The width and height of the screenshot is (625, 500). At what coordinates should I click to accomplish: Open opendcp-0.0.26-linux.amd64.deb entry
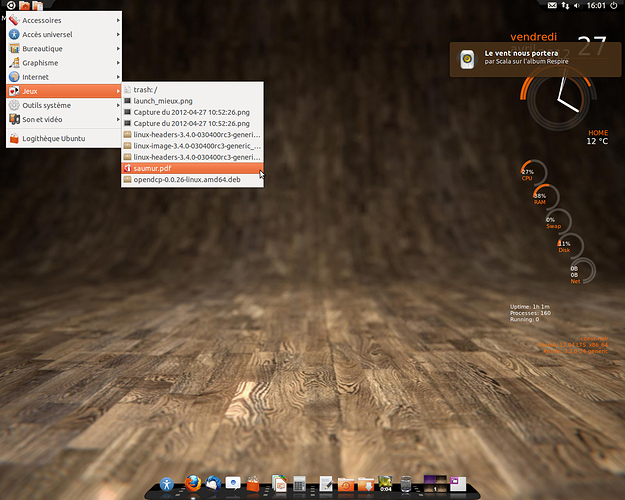click(192, 179)
